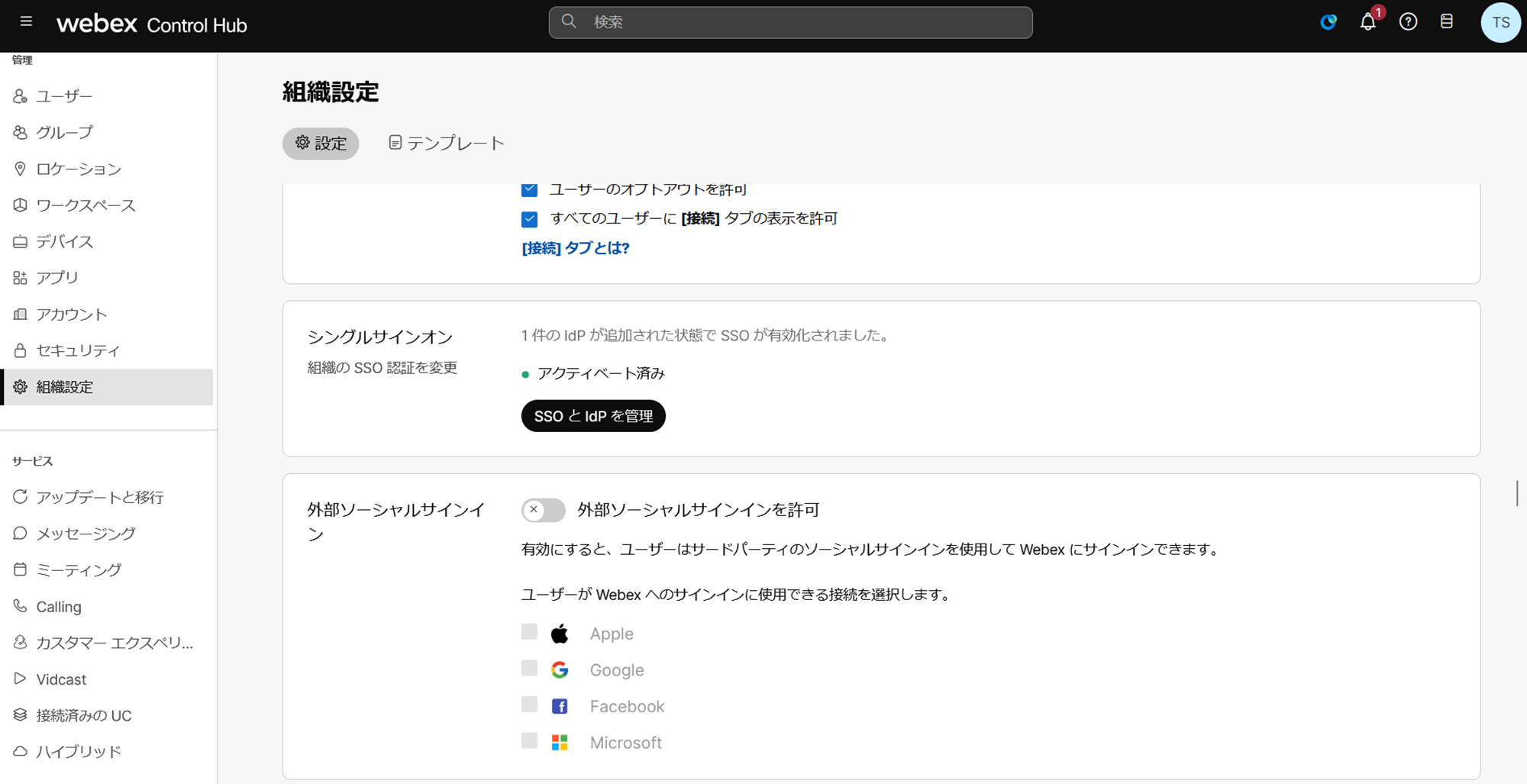Image resolution: width=1527 pixels, height=784 pixels.
Task: Open the TS user profile avatar
Action: click(x=1500, y=22)
